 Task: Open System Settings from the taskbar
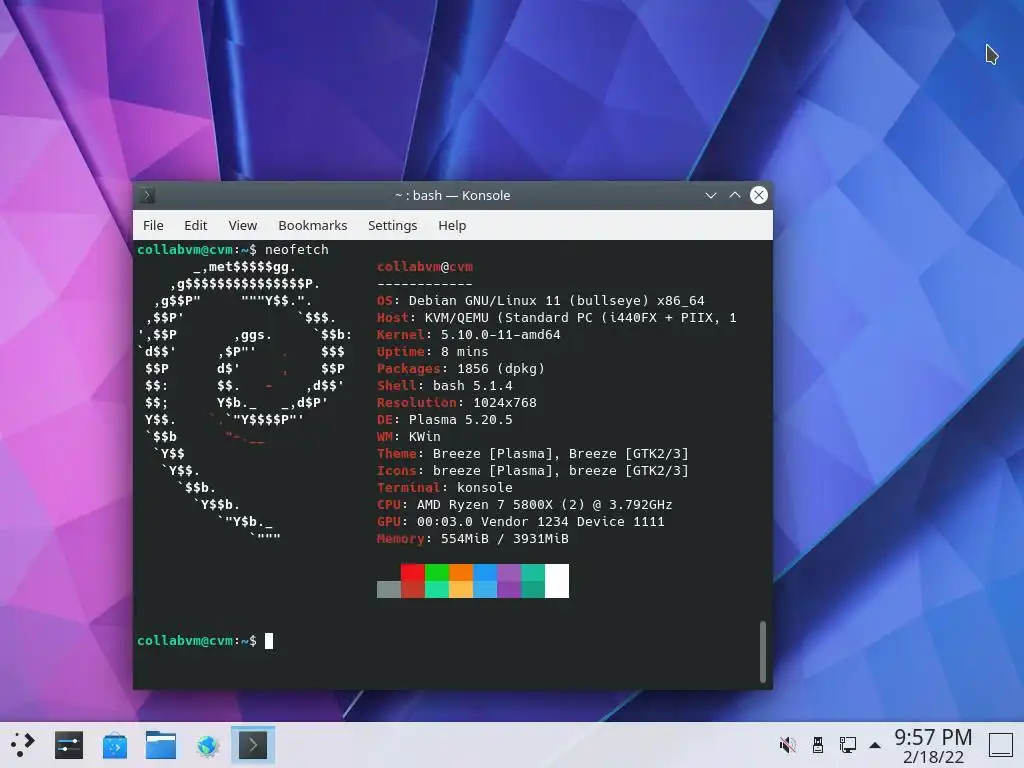(69, 744)
